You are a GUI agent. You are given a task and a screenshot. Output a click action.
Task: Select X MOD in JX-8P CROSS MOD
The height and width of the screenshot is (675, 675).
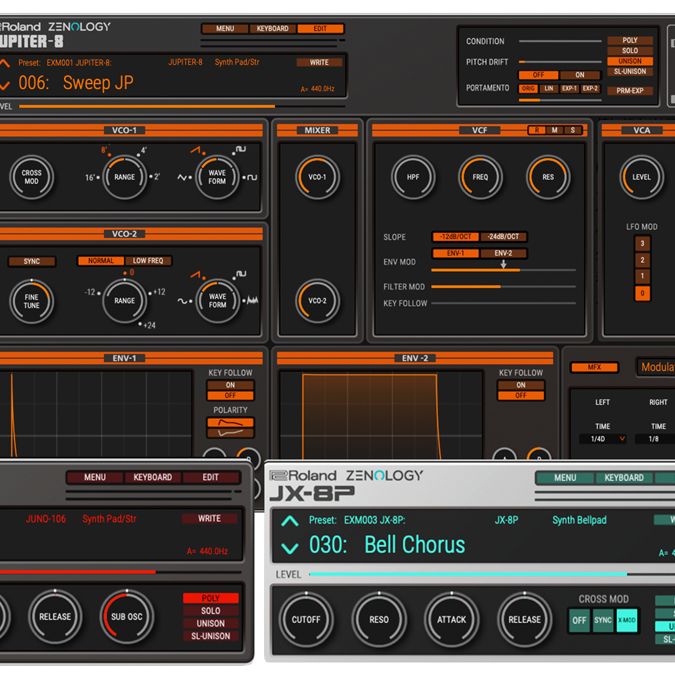[x=627, y=620]
